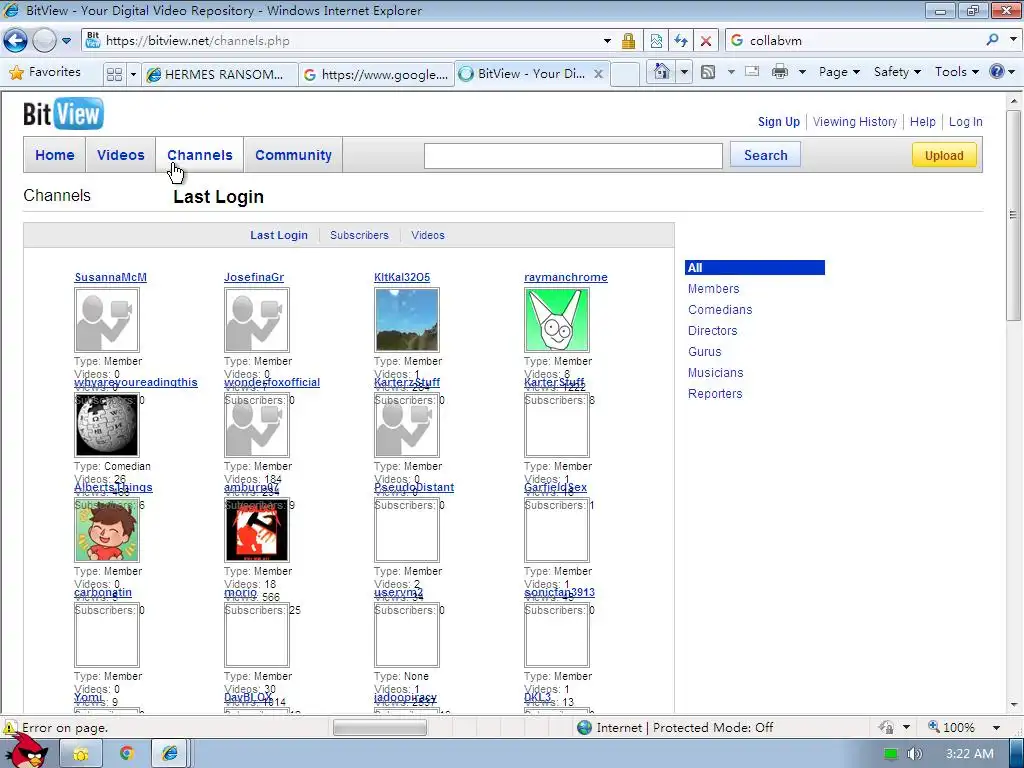
Task: Expand the Print dropdown arrow
Action: (802, 72)
